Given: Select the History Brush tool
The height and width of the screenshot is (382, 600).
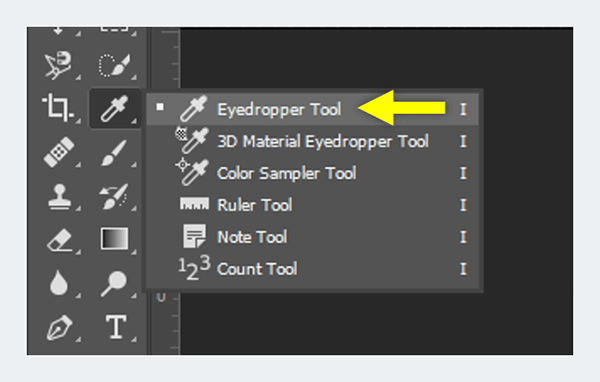Looking at the screenshot, I should [114, 197].
